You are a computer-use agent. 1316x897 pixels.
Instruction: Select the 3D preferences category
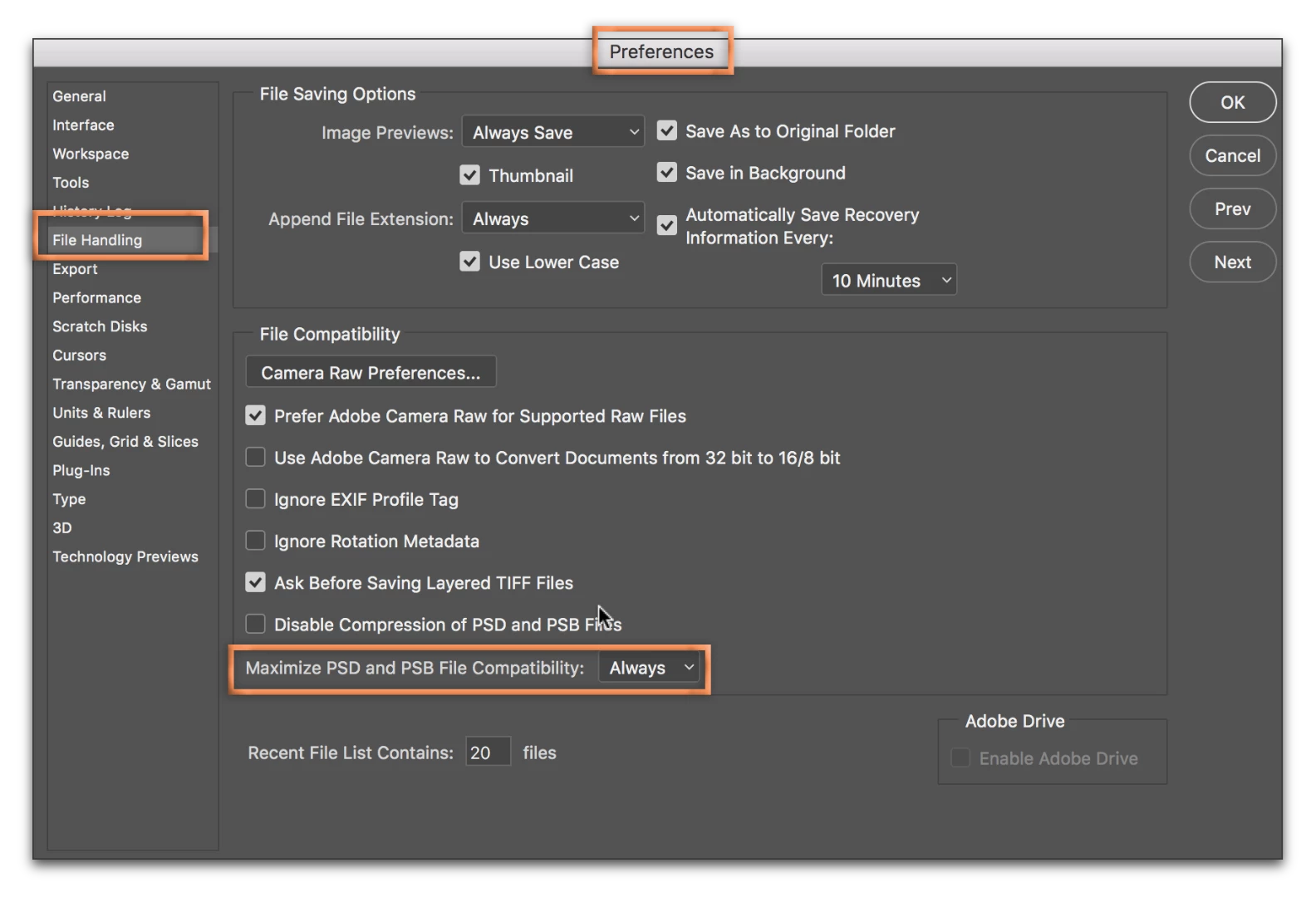coord(62,528)
